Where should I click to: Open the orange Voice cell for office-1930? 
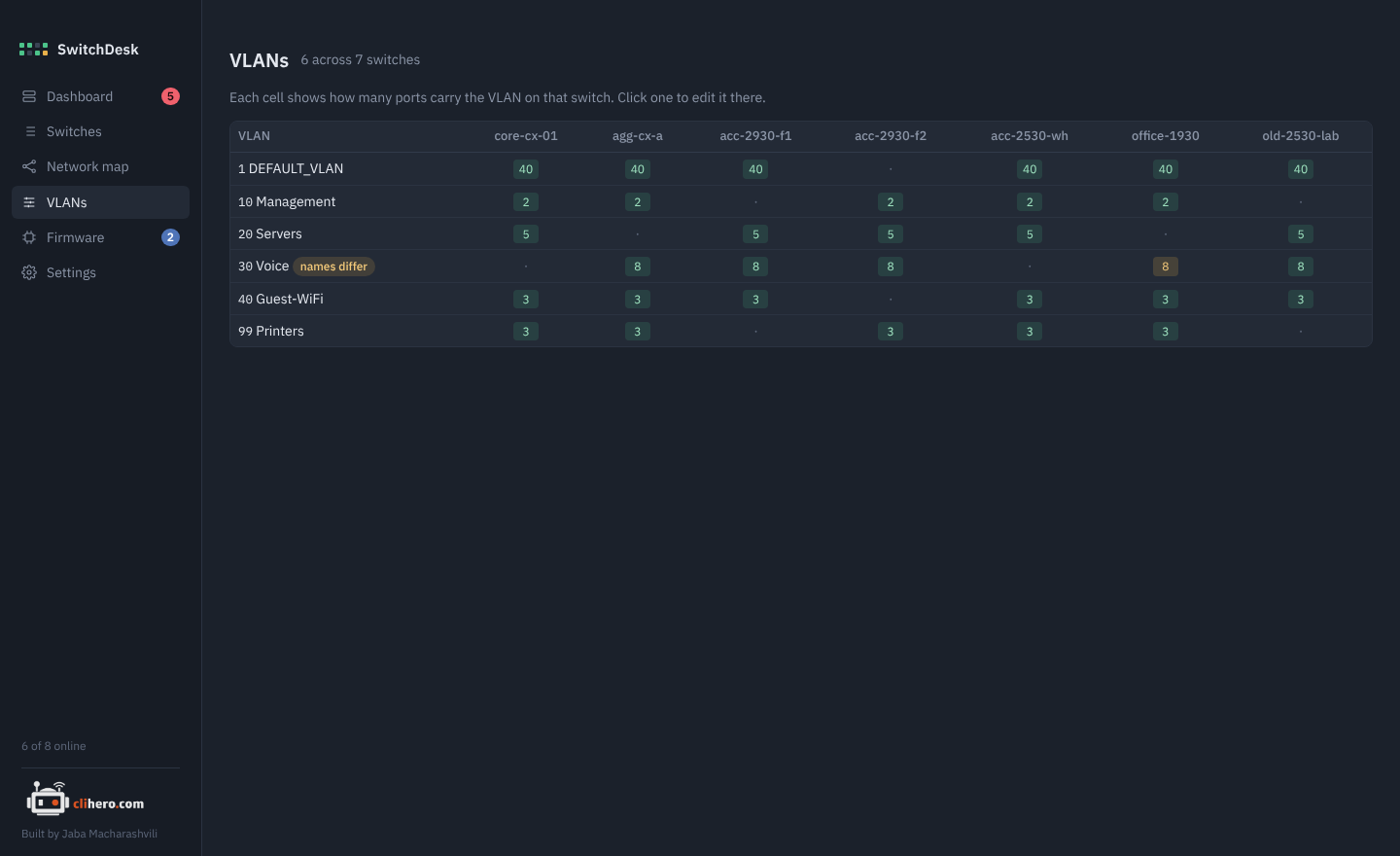pyautogui.click(x=1165, y=267)
